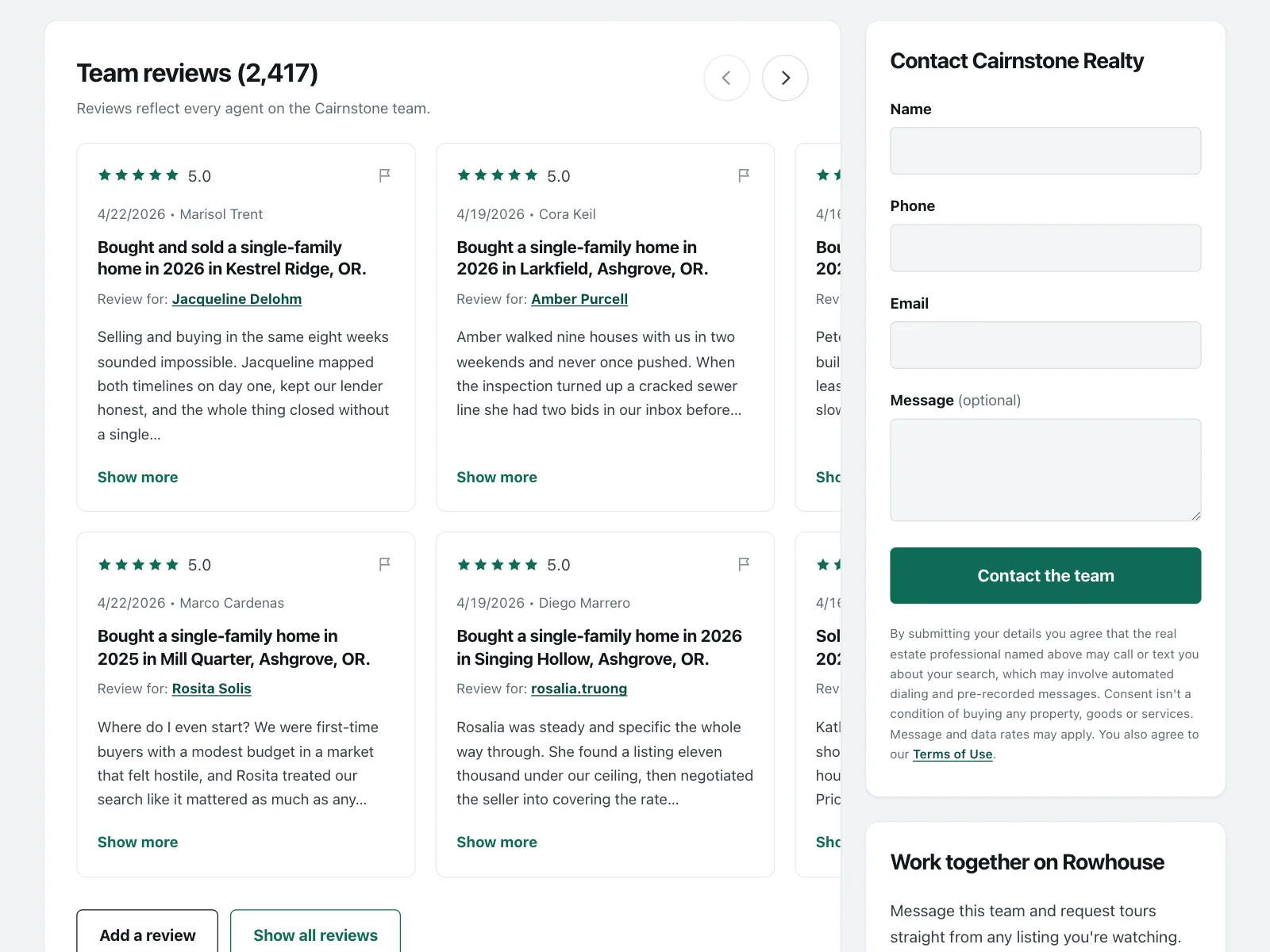Expand Diego Marrero's review with Show more

[x=497, y=842]
